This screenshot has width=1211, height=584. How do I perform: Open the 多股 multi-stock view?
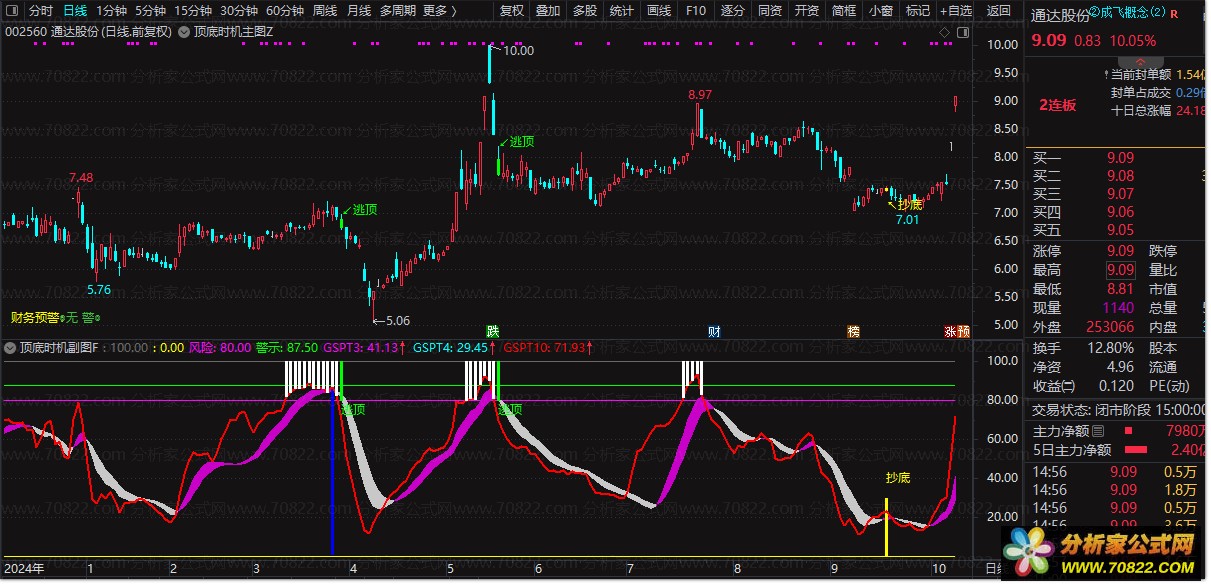pos(585,11)
